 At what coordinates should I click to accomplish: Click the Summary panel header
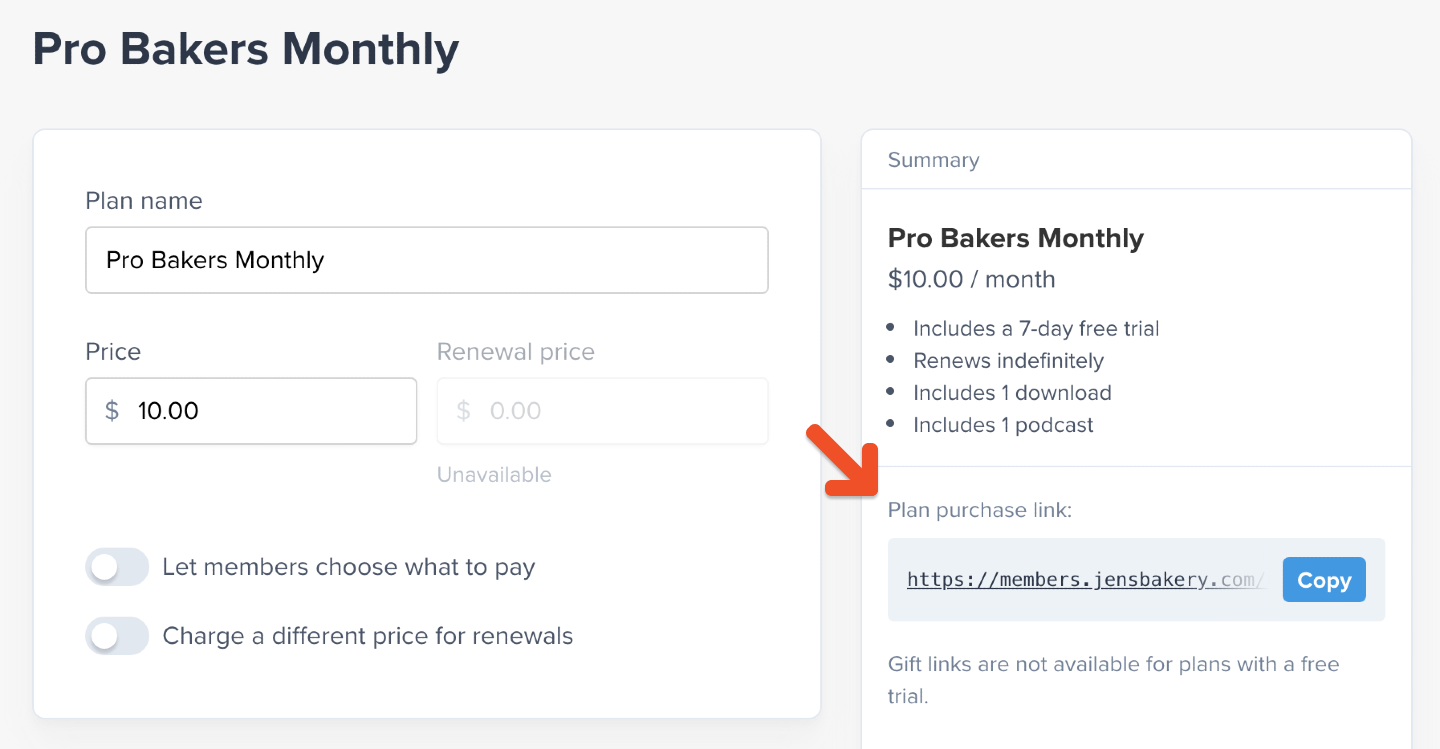[x=933, y=160]
